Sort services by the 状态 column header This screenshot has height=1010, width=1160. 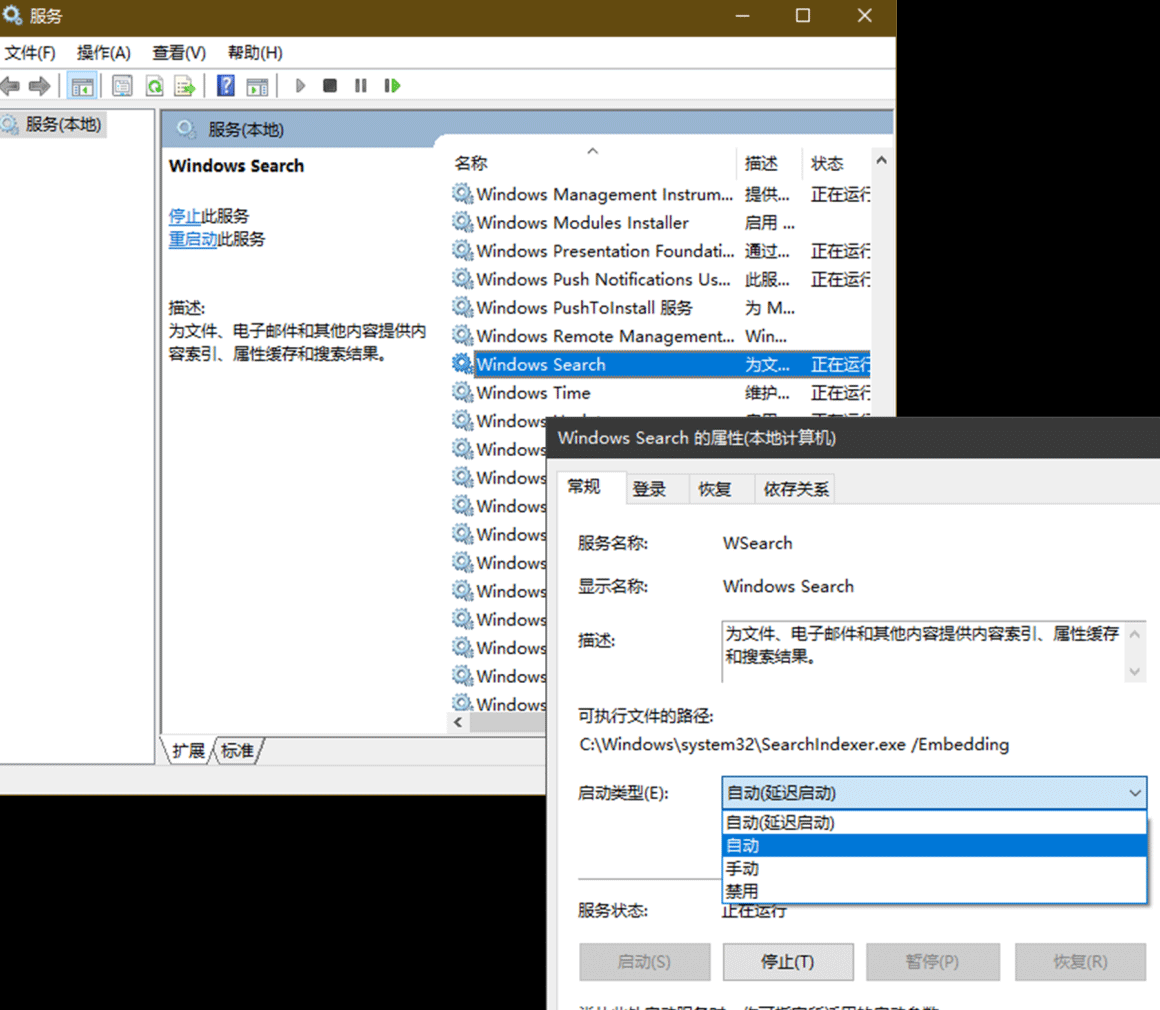point(836,163)
